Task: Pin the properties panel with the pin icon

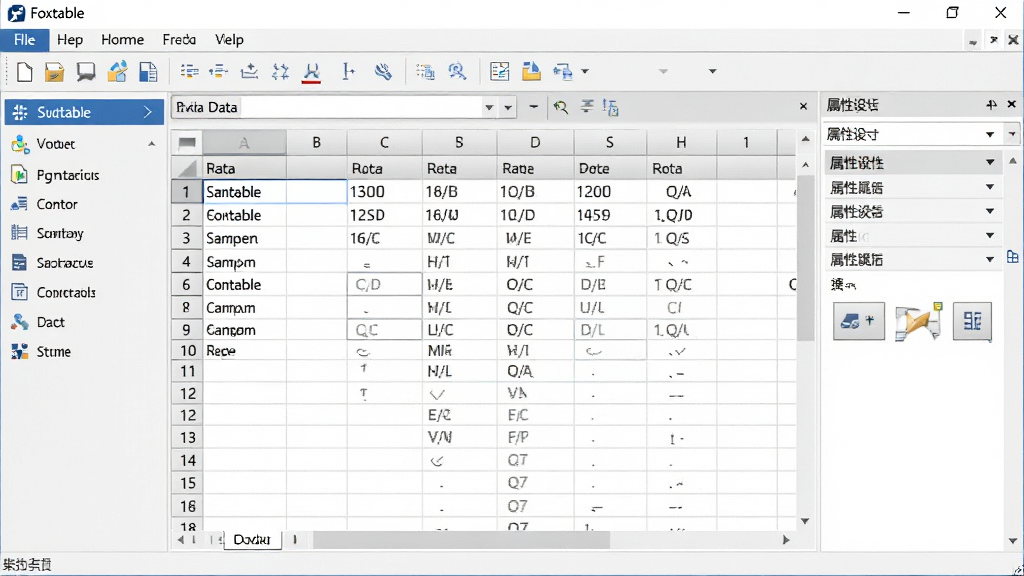Action: tap(991, 104)
